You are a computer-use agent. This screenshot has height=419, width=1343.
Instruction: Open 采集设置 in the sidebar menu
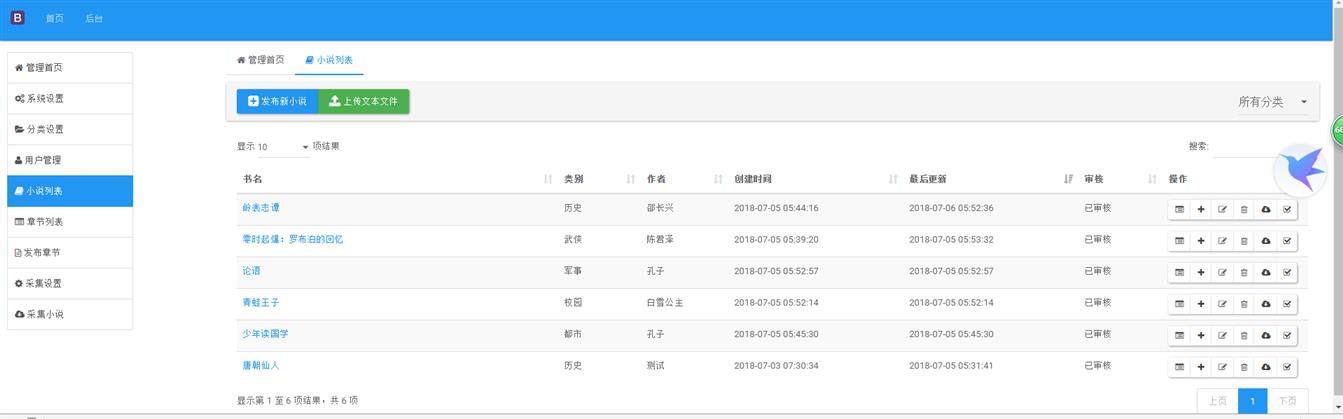[70, 283]
